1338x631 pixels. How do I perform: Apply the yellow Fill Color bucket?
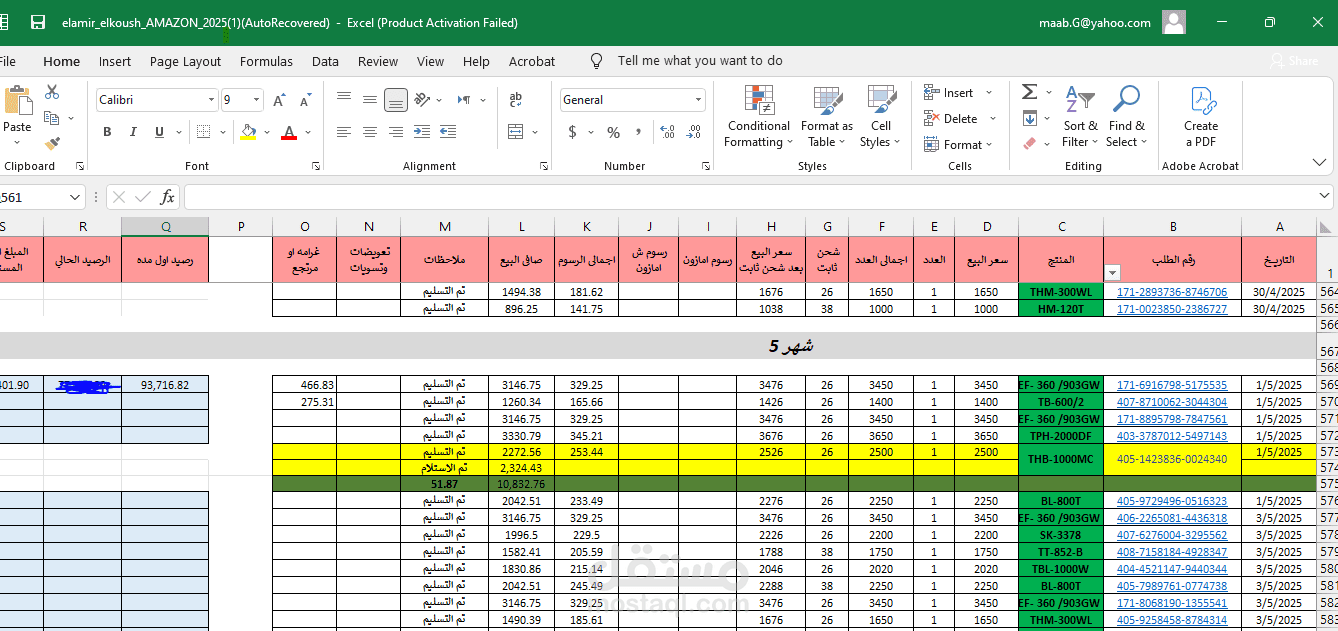click(x=249, y=132)
